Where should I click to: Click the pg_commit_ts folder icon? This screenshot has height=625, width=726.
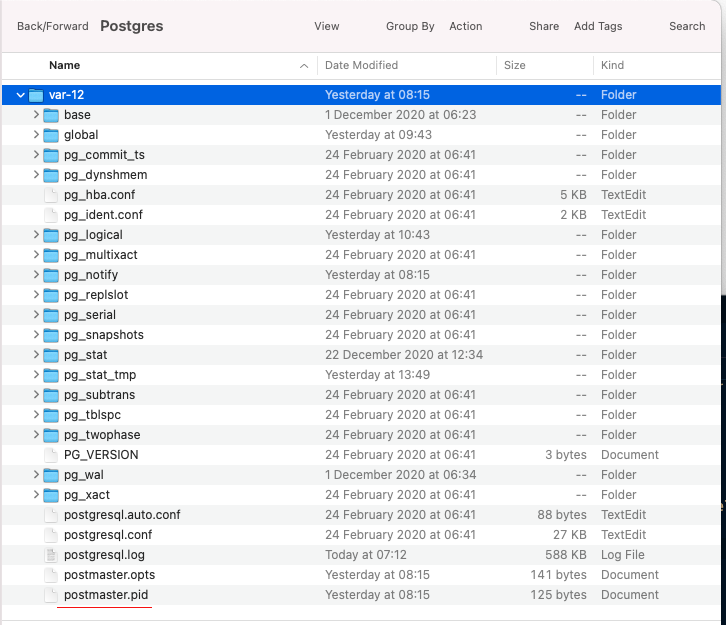[51, 155]
